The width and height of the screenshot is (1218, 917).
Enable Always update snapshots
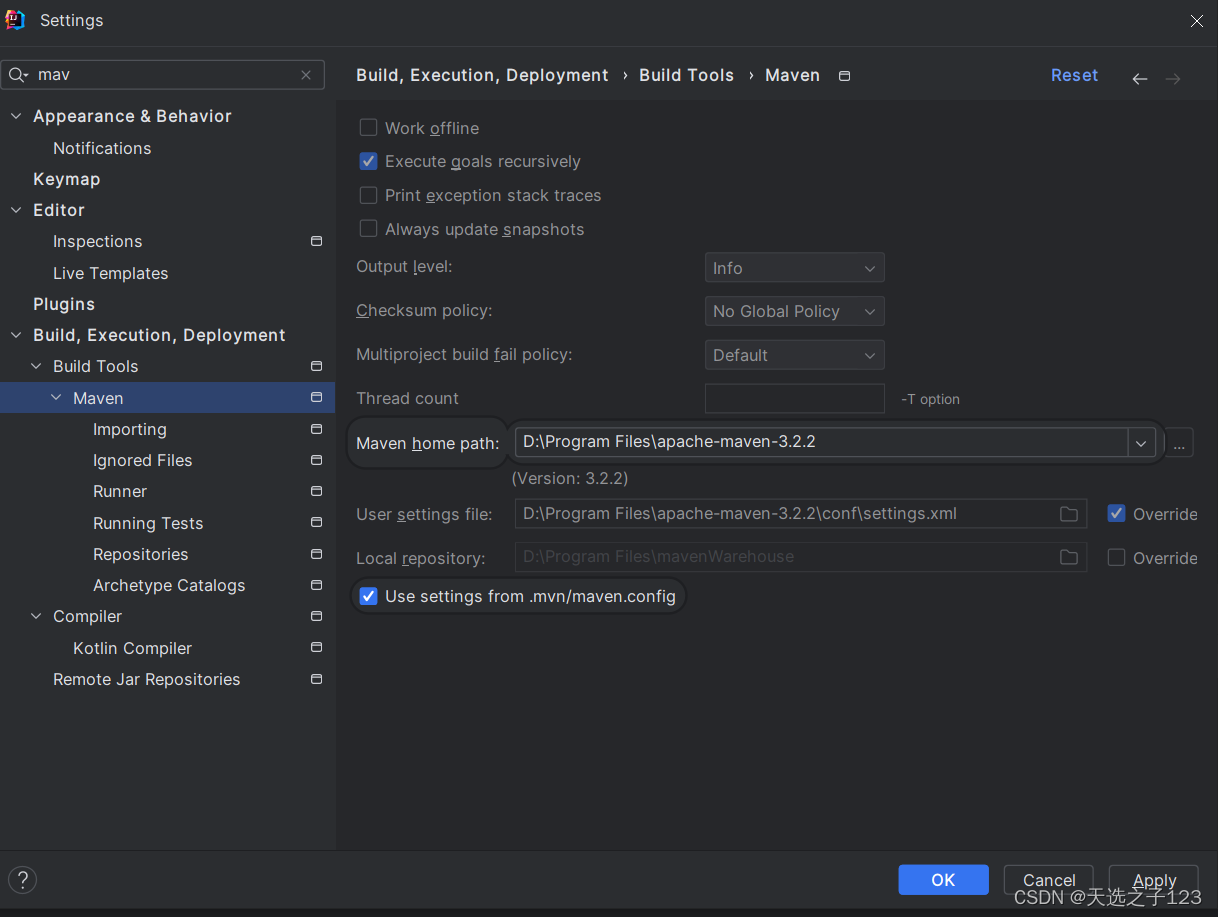368,229
